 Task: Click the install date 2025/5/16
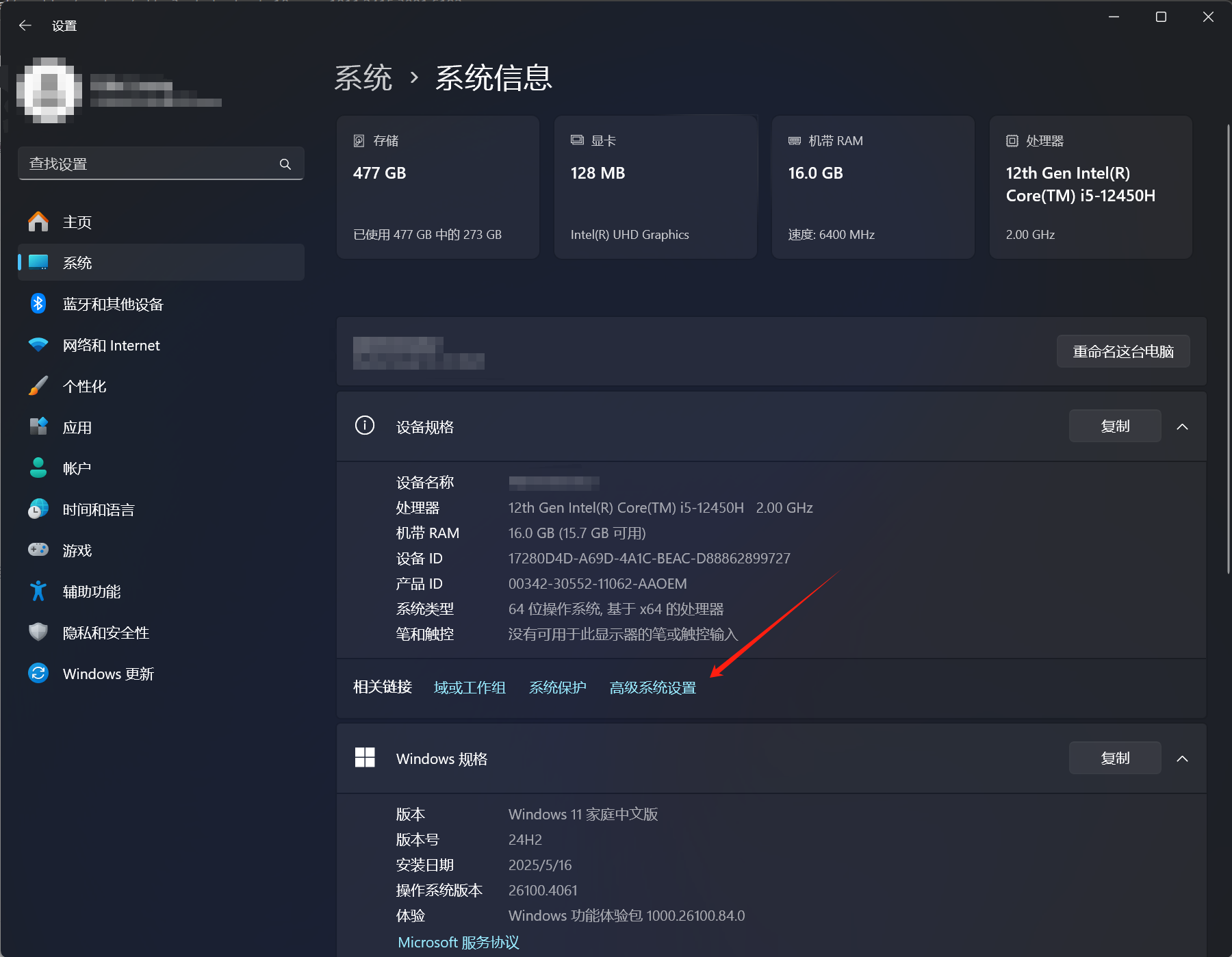(540, 865)
